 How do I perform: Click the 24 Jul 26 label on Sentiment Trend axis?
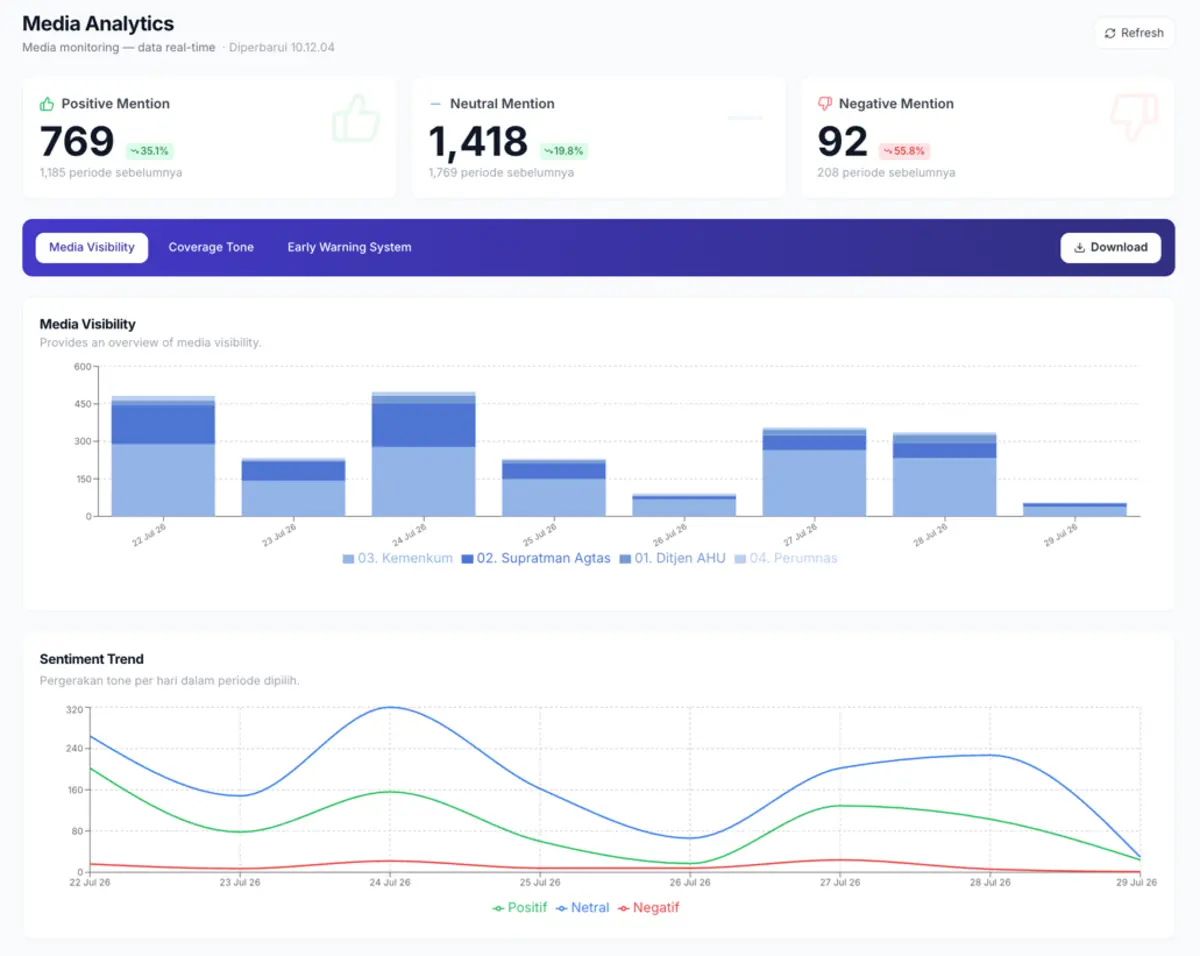pyautogui.click(x=390, y=882)
